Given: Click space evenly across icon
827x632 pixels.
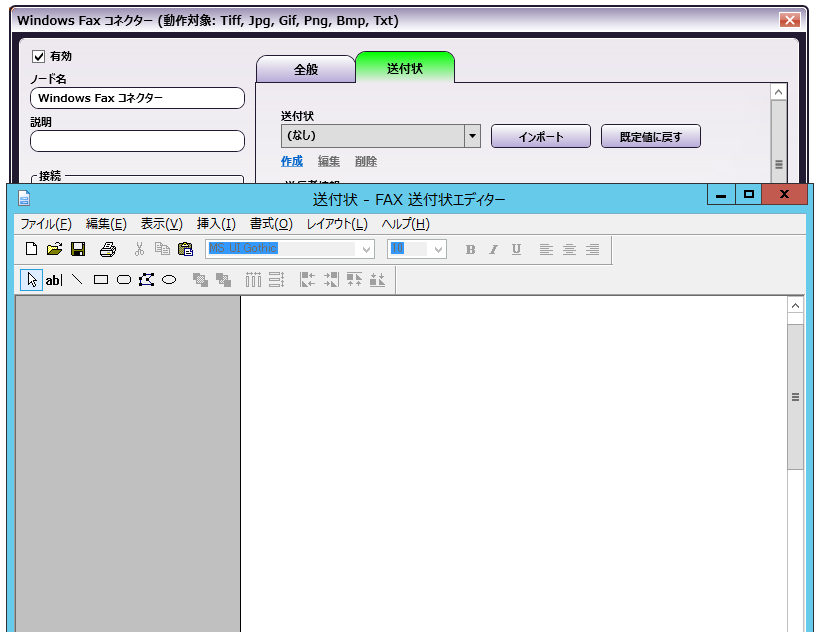Looking at the screenshot, I should (253, 280).
